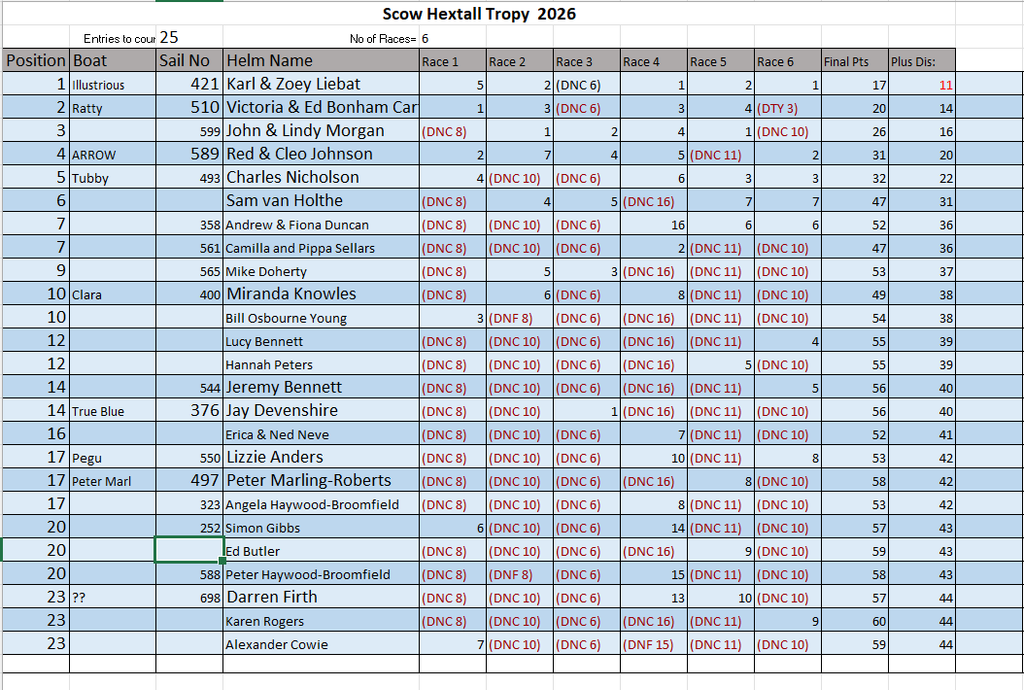Click the Helm Name column header
This screenshot has width=1024, height=690.
pos(321,61)
